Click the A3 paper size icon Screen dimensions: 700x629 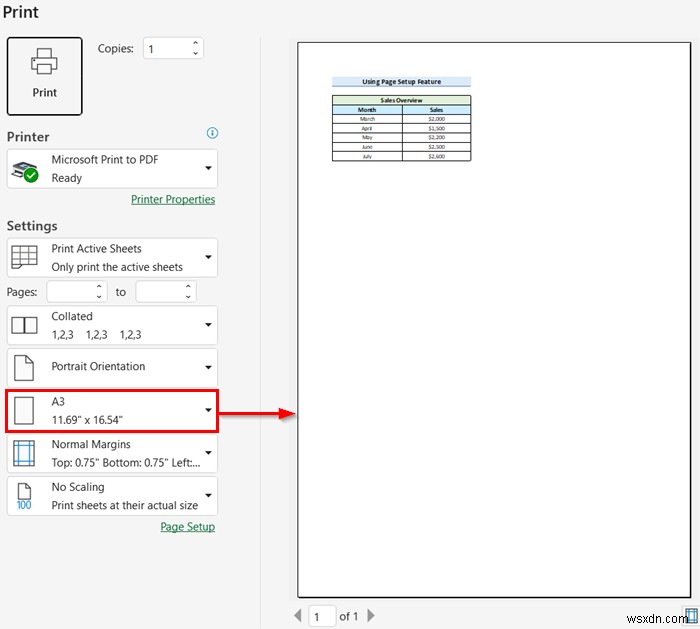[24, 411]
